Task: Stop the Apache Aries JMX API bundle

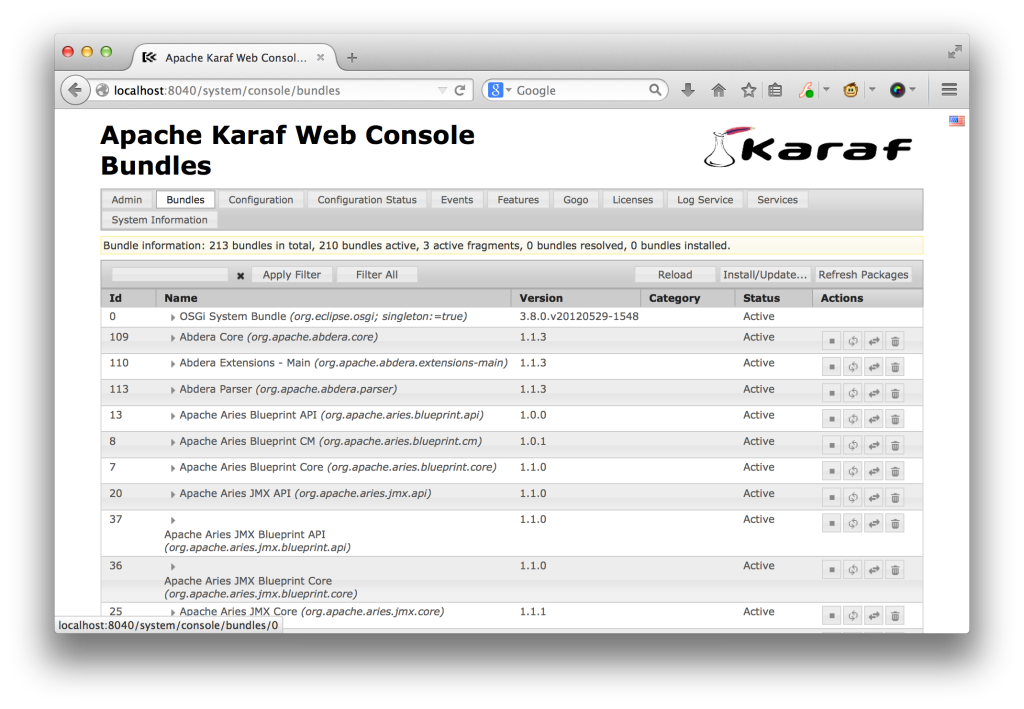Action: [832, 496]
